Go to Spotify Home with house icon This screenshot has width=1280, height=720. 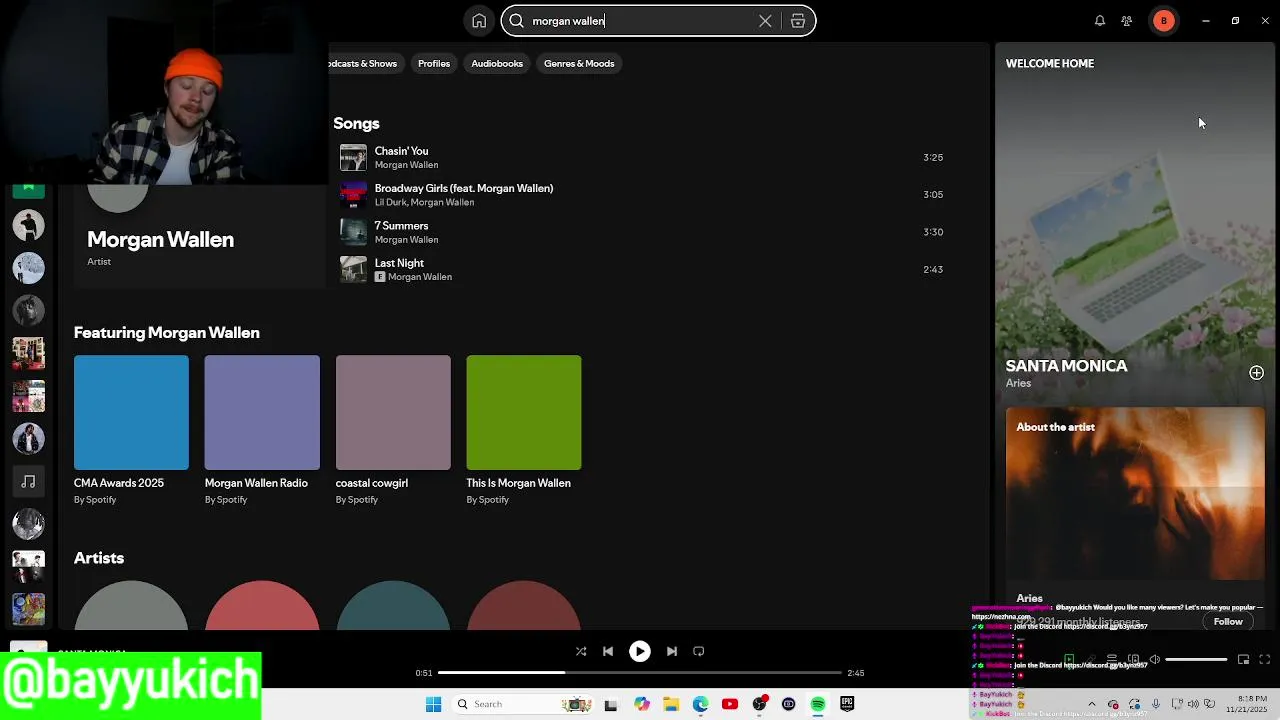tap(479, 21)
